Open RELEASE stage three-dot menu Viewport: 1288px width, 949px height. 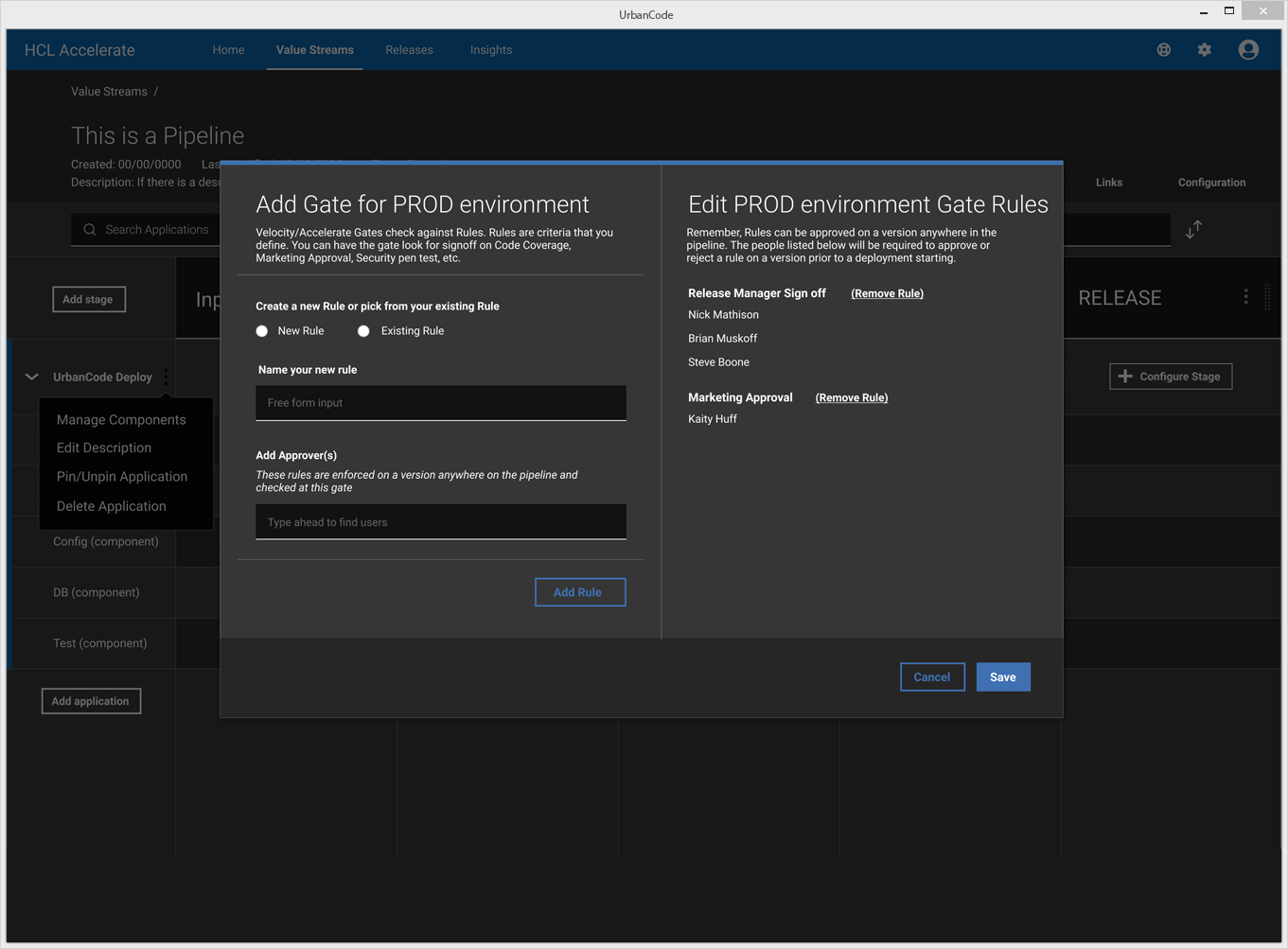pyautogui.click(x=1245, y=297)
